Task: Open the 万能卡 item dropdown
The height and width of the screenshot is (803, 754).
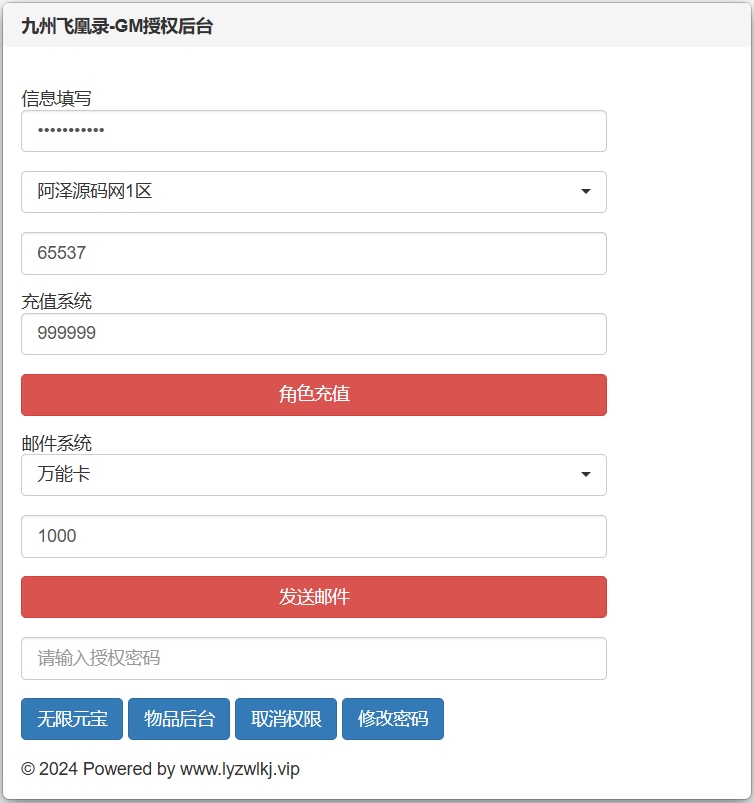Action: pos(313,475)
